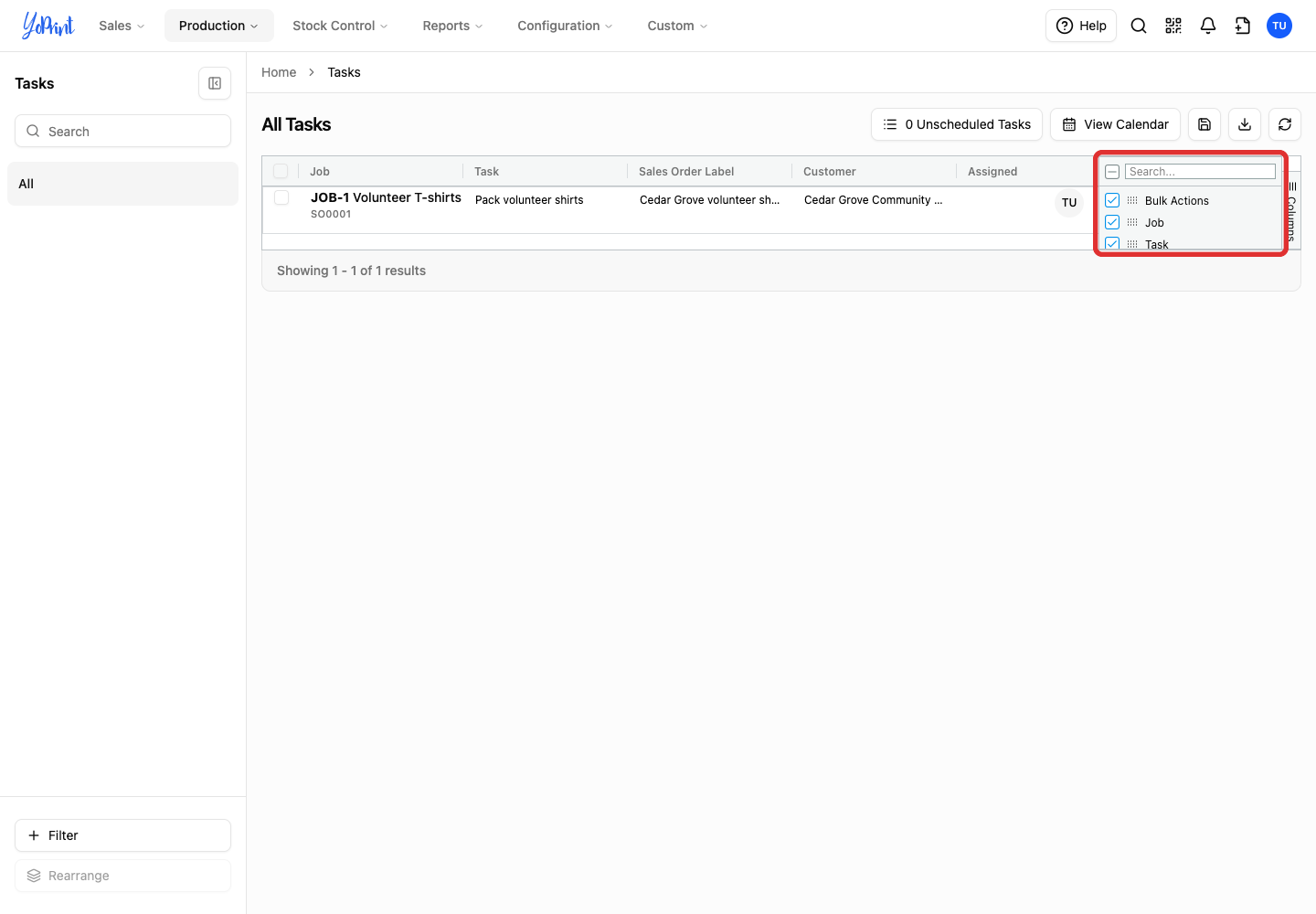Toggle the vertical Columns side tab
Viewport: 1316px width, 914px height.
1292,211
